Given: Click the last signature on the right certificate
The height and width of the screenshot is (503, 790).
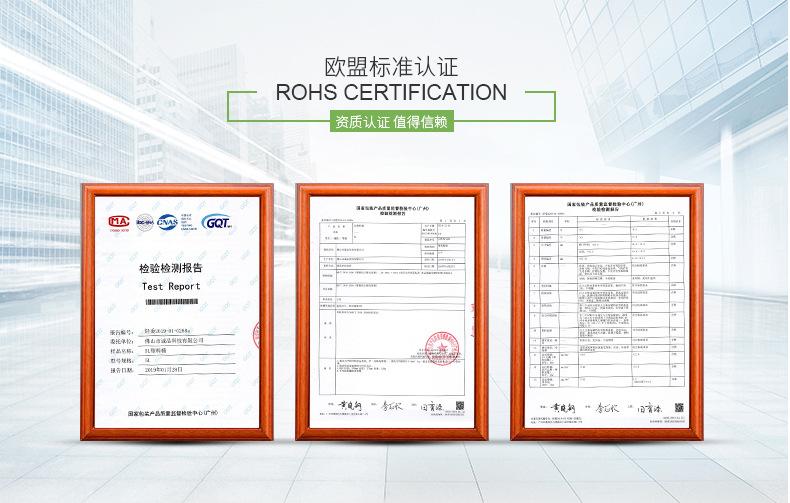Looking at the screenshot, I should tap(649, 408).
